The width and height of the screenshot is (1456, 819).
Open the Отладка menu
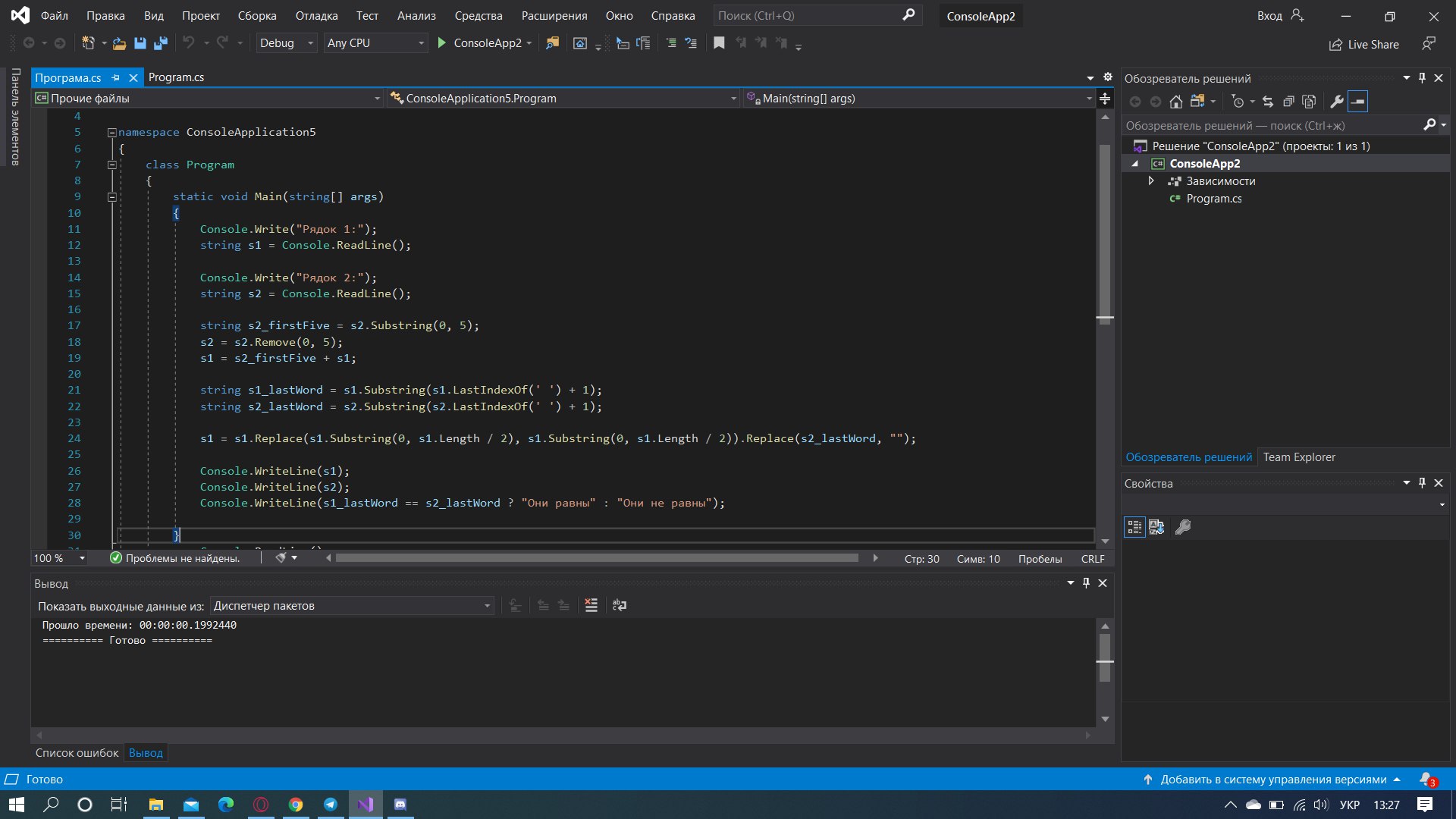[317, 15]
